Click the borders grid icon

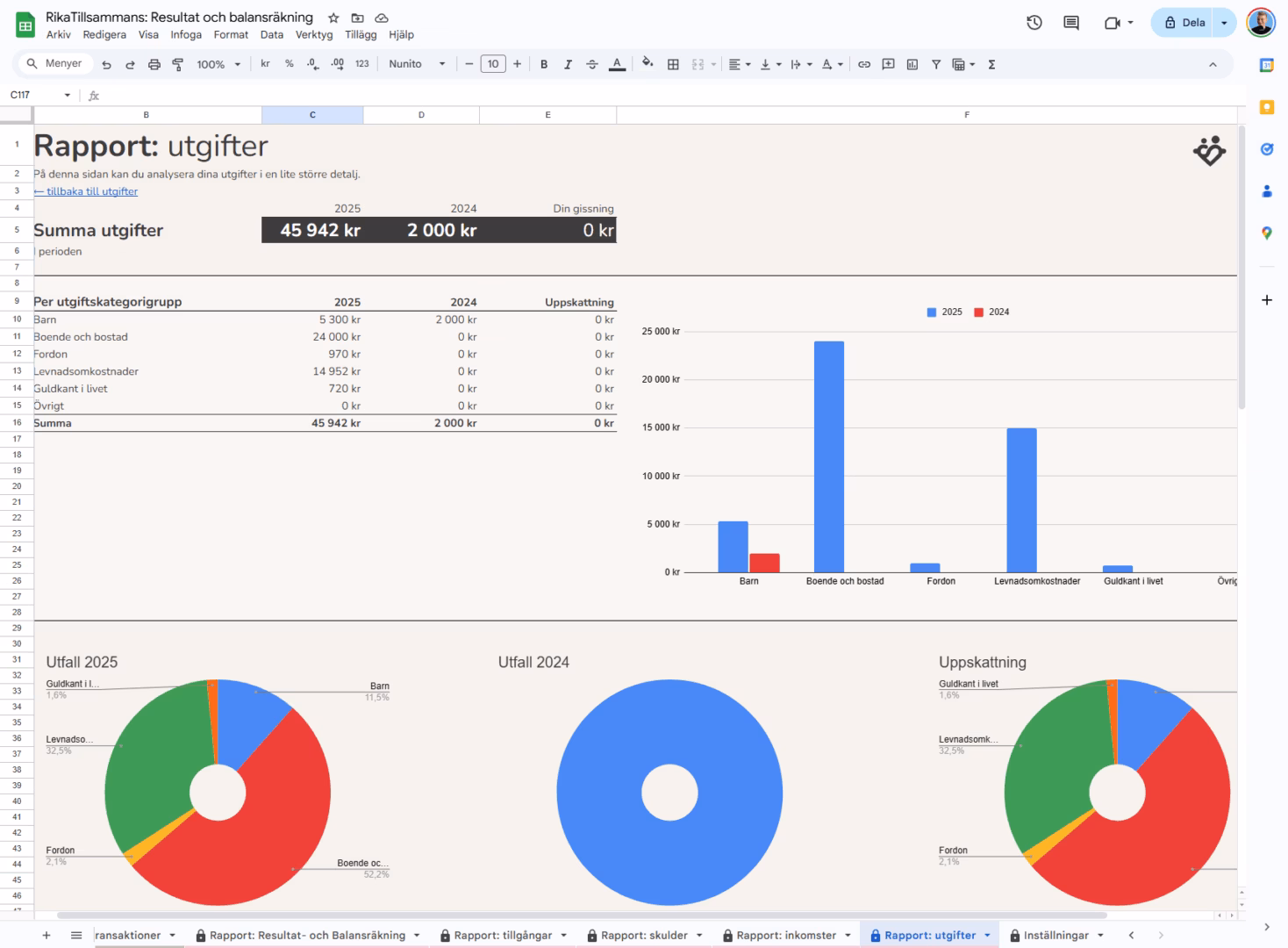[x=673, y=64]
